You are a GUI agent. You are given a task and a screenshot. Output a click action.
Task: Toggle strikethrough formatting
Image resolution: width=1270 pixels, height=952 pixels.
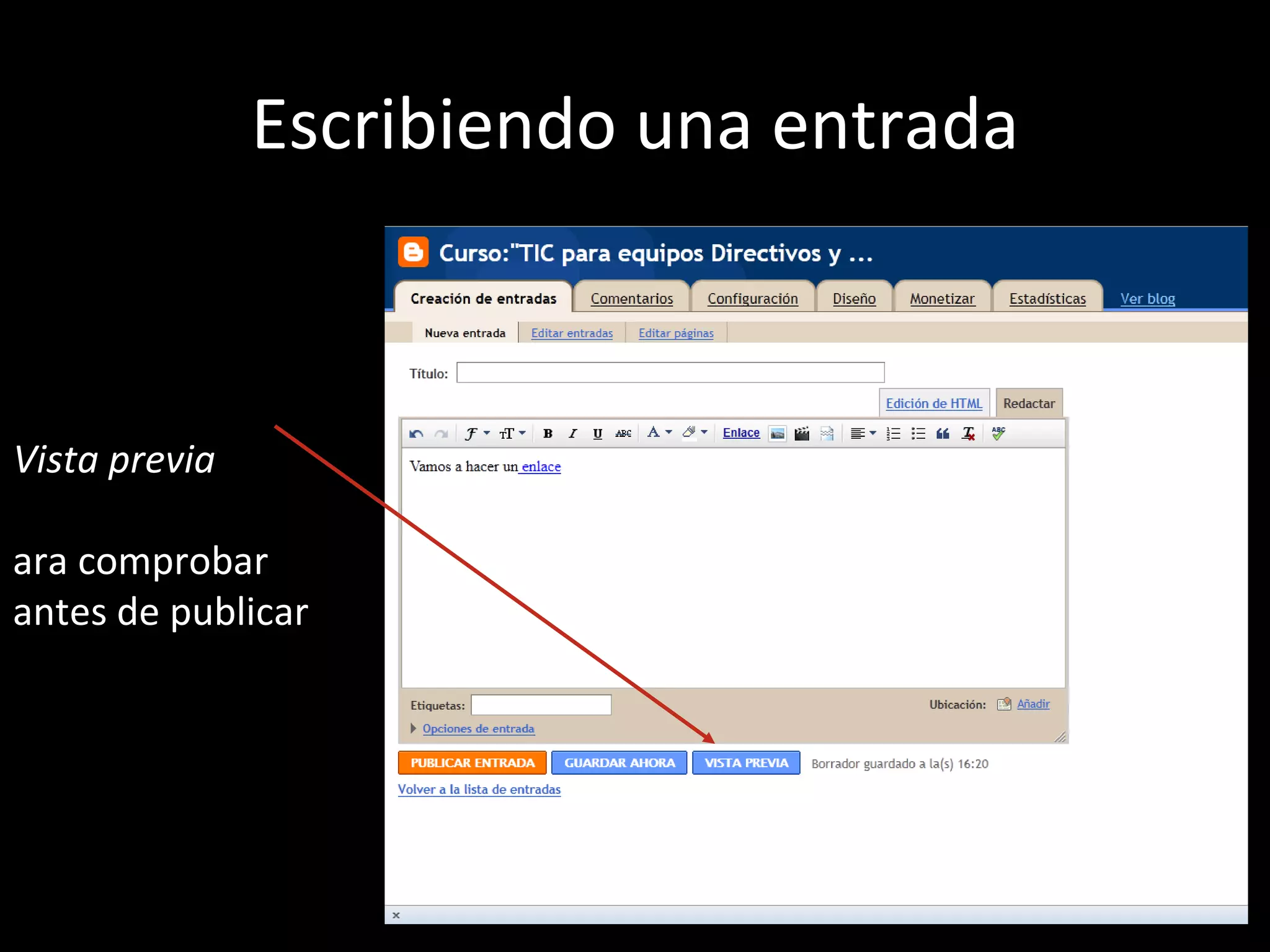point(623,433)
